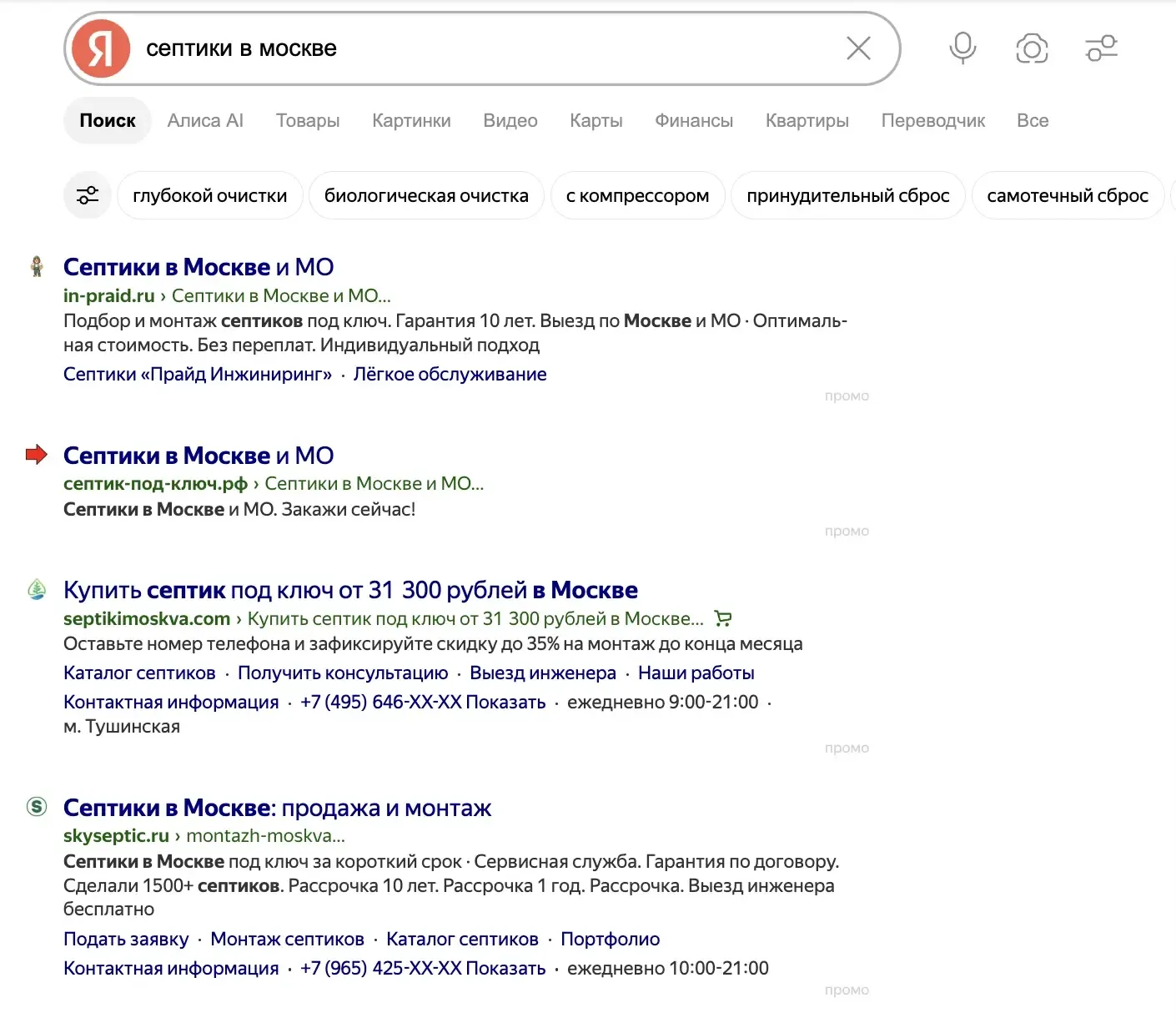Open Каталог септиков link under septikimoskva
This screenshot has width=1176, height=1023.
[x=139, y=673]
